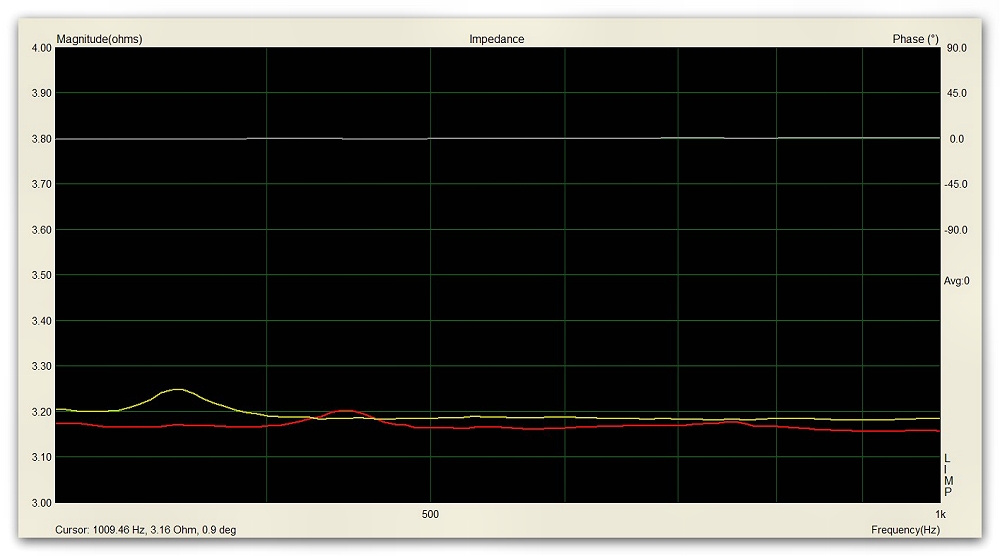Click the 3.80 magnitude tick label
Image resolution: width=1000 pixels, height=556 pixels.
pyautogui.click(x=40, y=139)
